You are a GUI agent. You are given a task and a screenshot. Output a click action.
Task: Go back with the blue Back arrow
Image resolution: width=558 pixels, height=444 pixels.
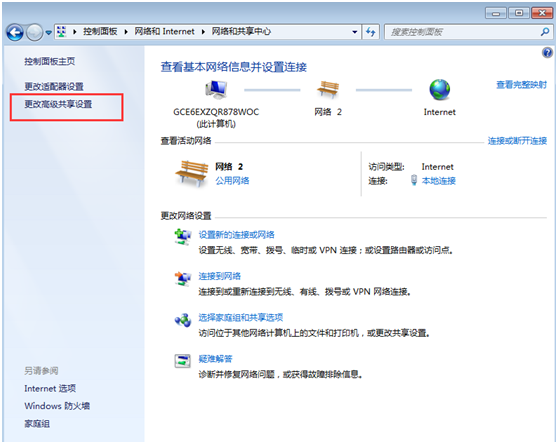(15, 33)
